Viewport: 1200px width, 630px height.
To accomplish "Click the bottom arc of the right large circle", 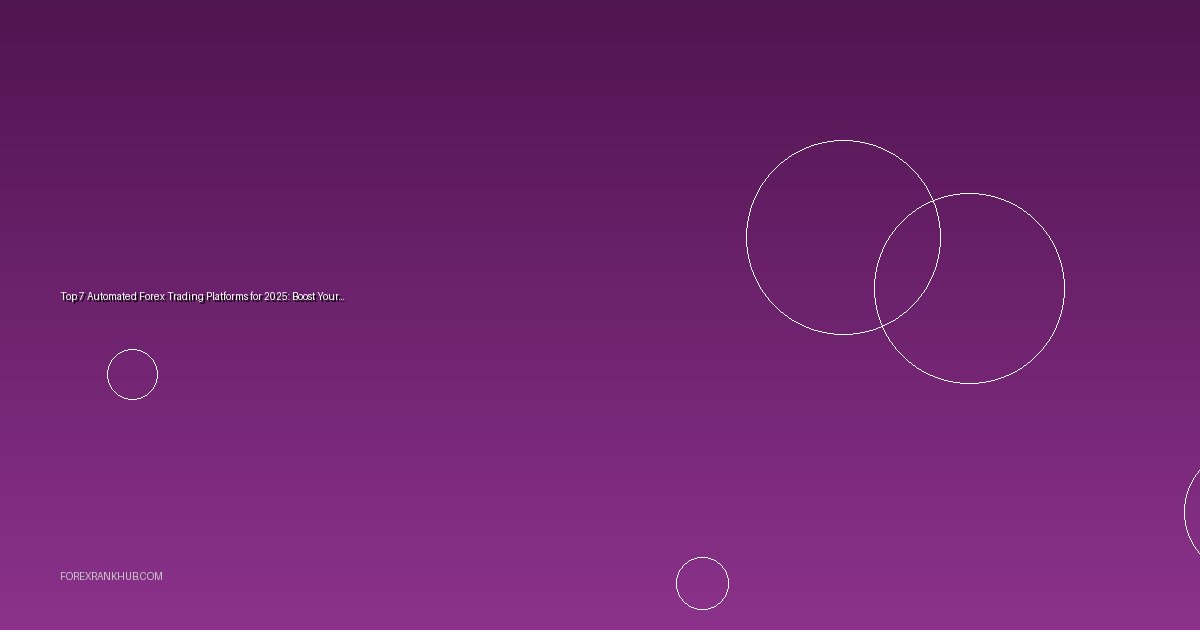I will (969, 383).
